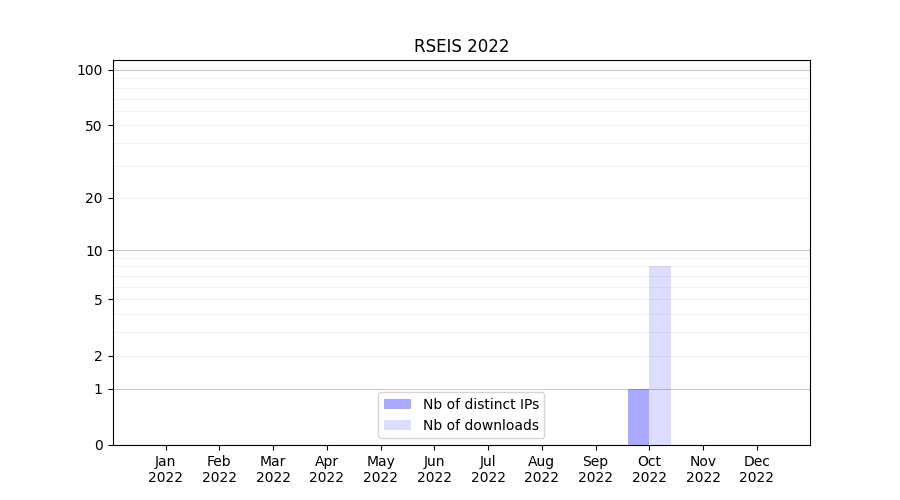The image size is (900, 500).
Task: Select the 10 tick on the y-axis
Action: coord(93,251)
